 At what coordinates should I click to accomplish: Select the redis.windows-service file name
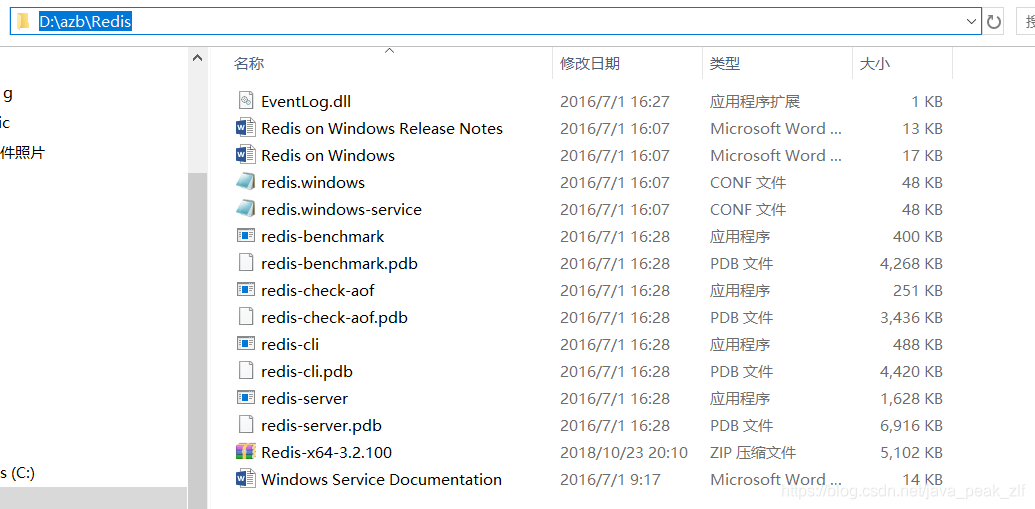[x=341, y=209]
